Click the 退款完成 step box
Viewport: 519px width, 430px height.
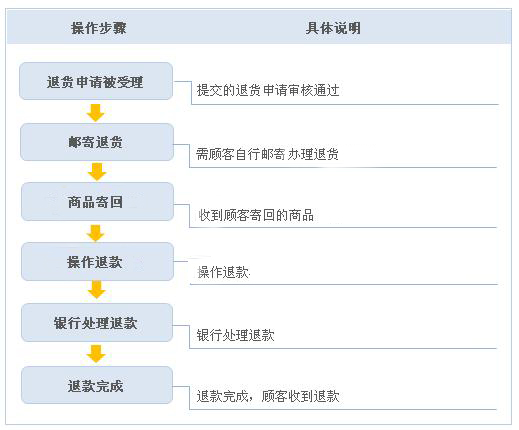pyautogui.click(x=97, y=385)
